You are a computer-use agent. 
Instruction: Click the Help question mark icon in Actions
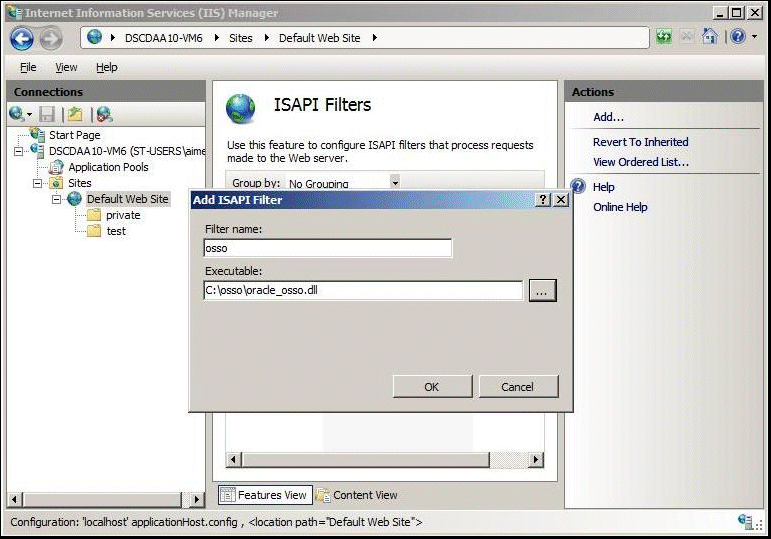tap(578, 186)
